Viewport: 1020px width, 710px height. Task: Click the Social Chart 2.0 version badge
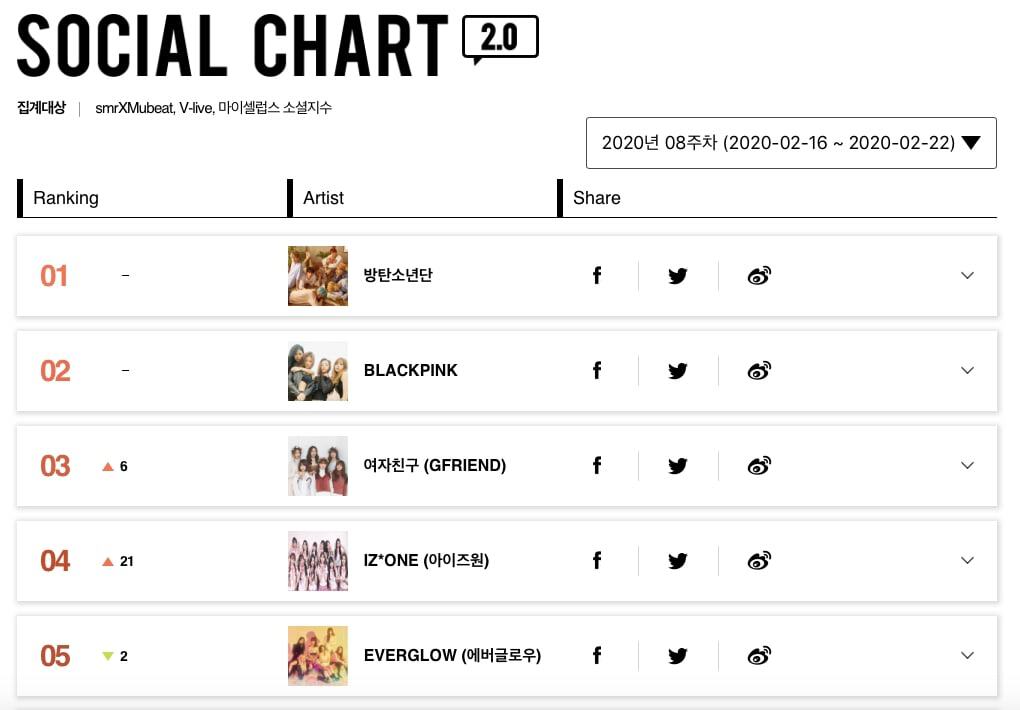tap(500, 39)
